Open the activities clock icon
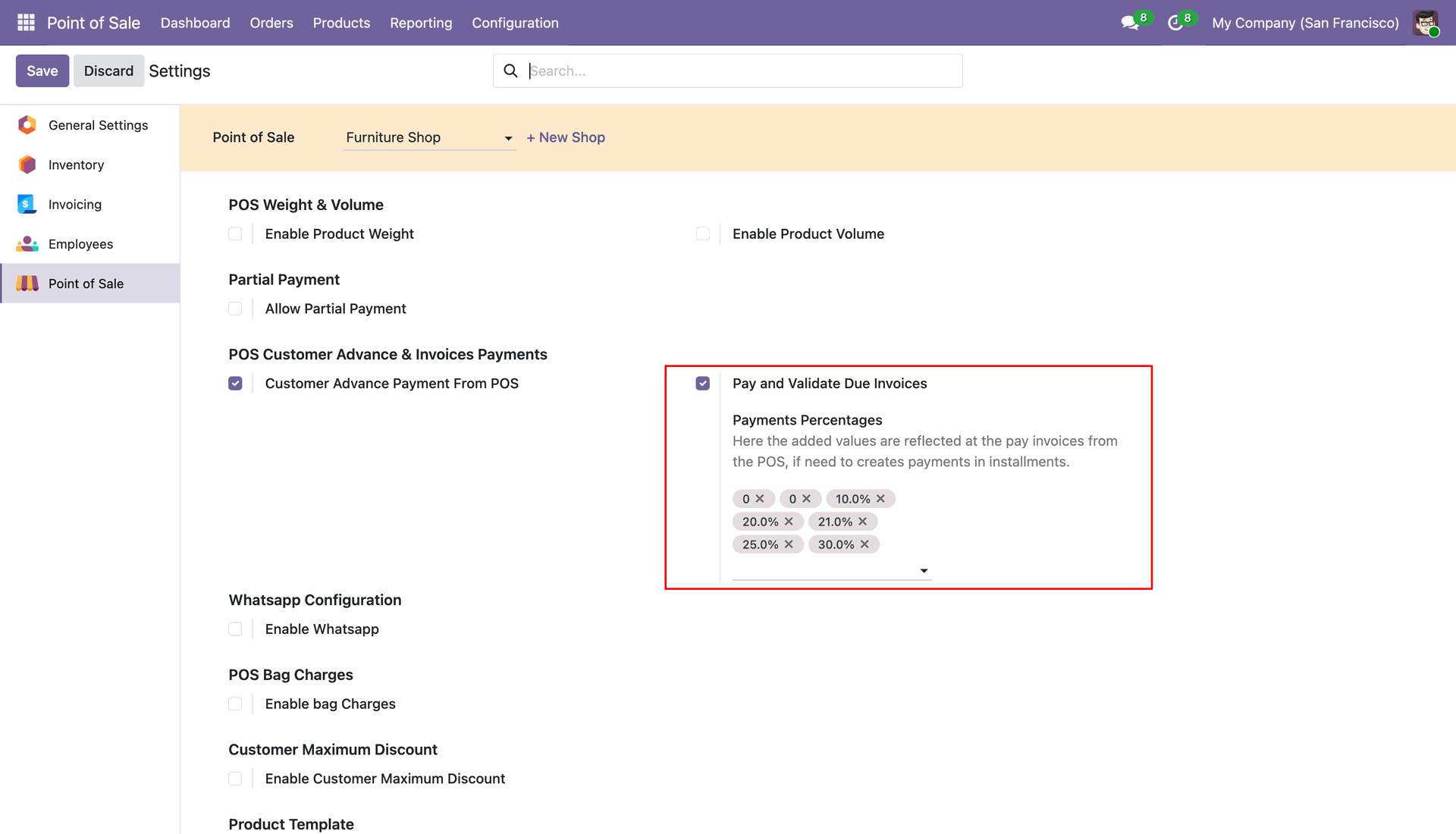 [1175, 23]
